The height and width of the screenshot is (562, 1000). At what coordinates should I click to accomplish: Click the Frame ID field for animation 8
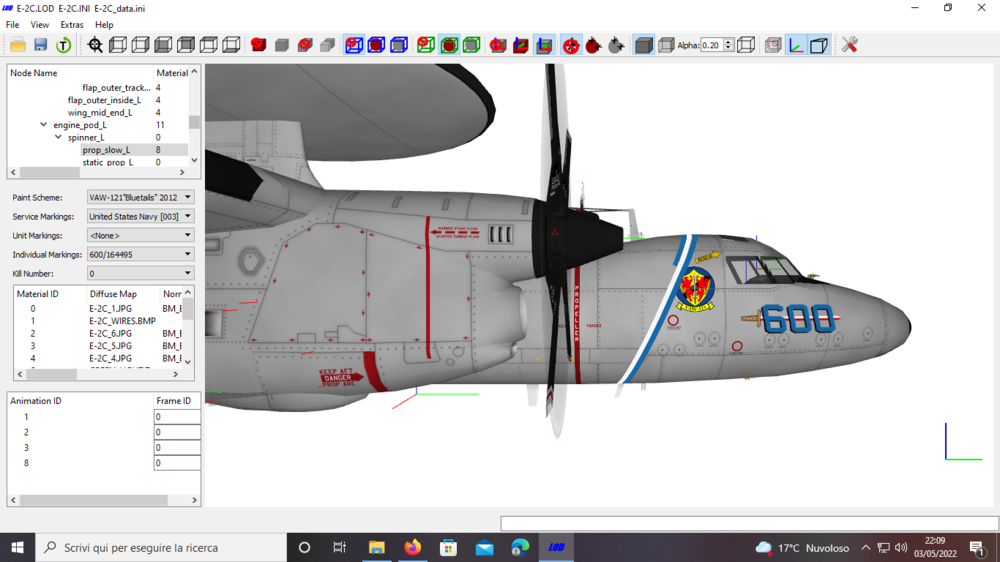tap(177, 463)
